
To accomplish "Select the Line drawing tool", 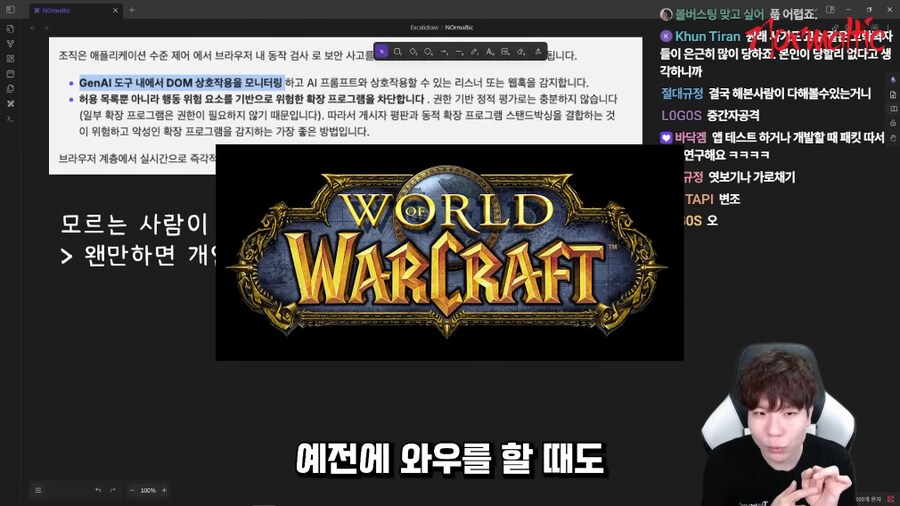I will pyautogui.click(x=459, y=52).
